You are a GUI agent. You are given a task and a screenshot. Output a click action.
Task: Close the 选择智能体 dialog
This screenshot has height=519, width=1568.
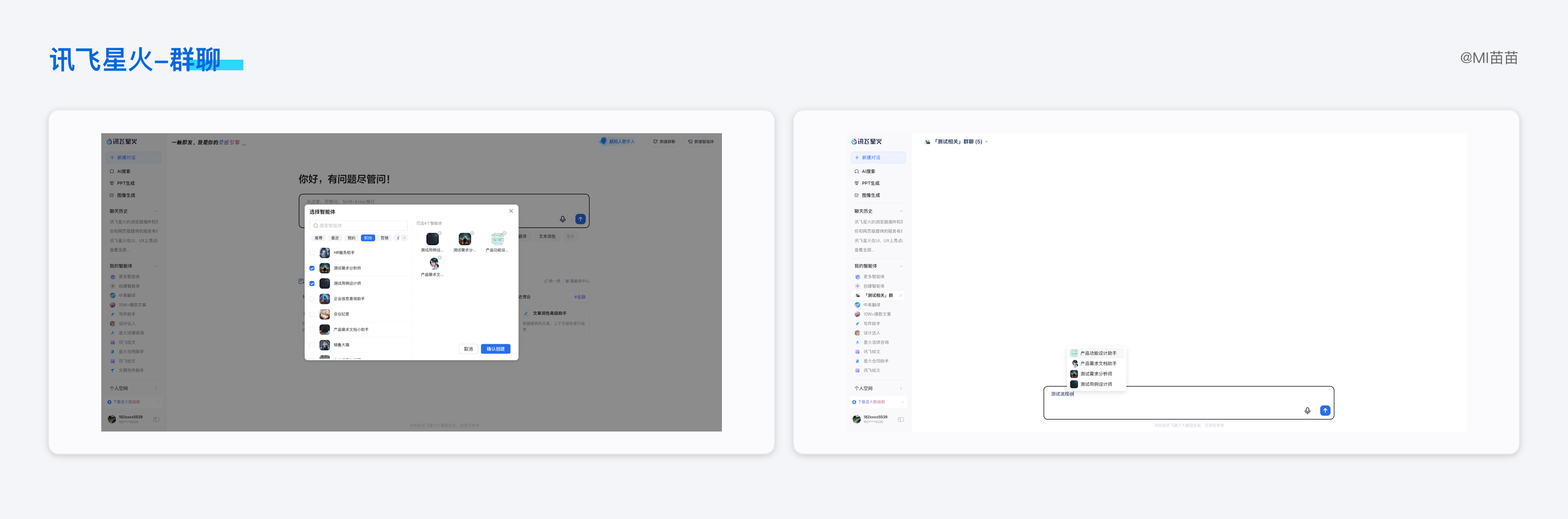coord(511,211)
